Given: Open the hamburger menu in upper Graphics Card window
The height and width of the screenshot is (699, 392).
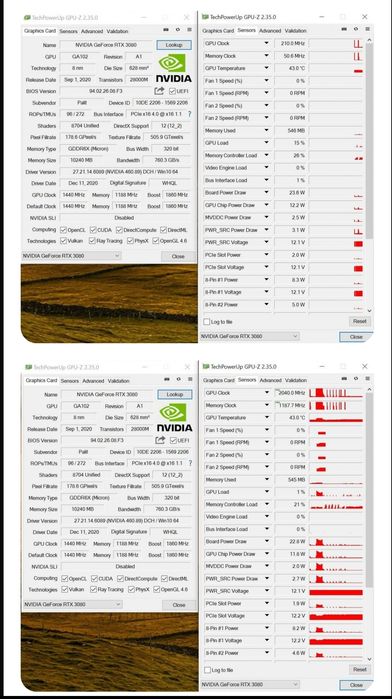Looking at the screenshot, I should pyautogui.click(x=189, y=30).
